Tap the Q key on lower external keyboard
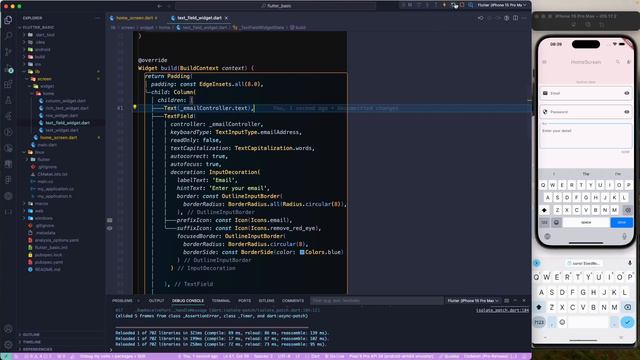 coord(536,277)
